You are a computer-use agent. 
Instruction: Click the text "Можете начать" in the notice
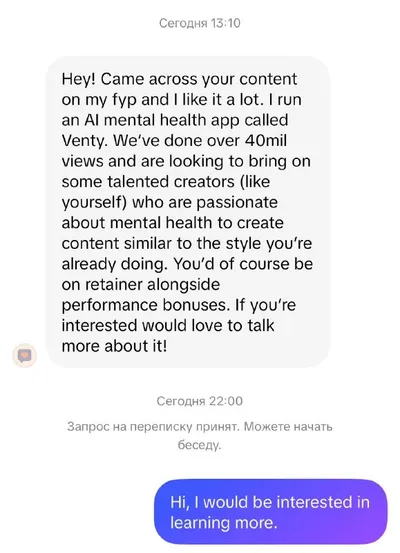[x=288, y=427]
